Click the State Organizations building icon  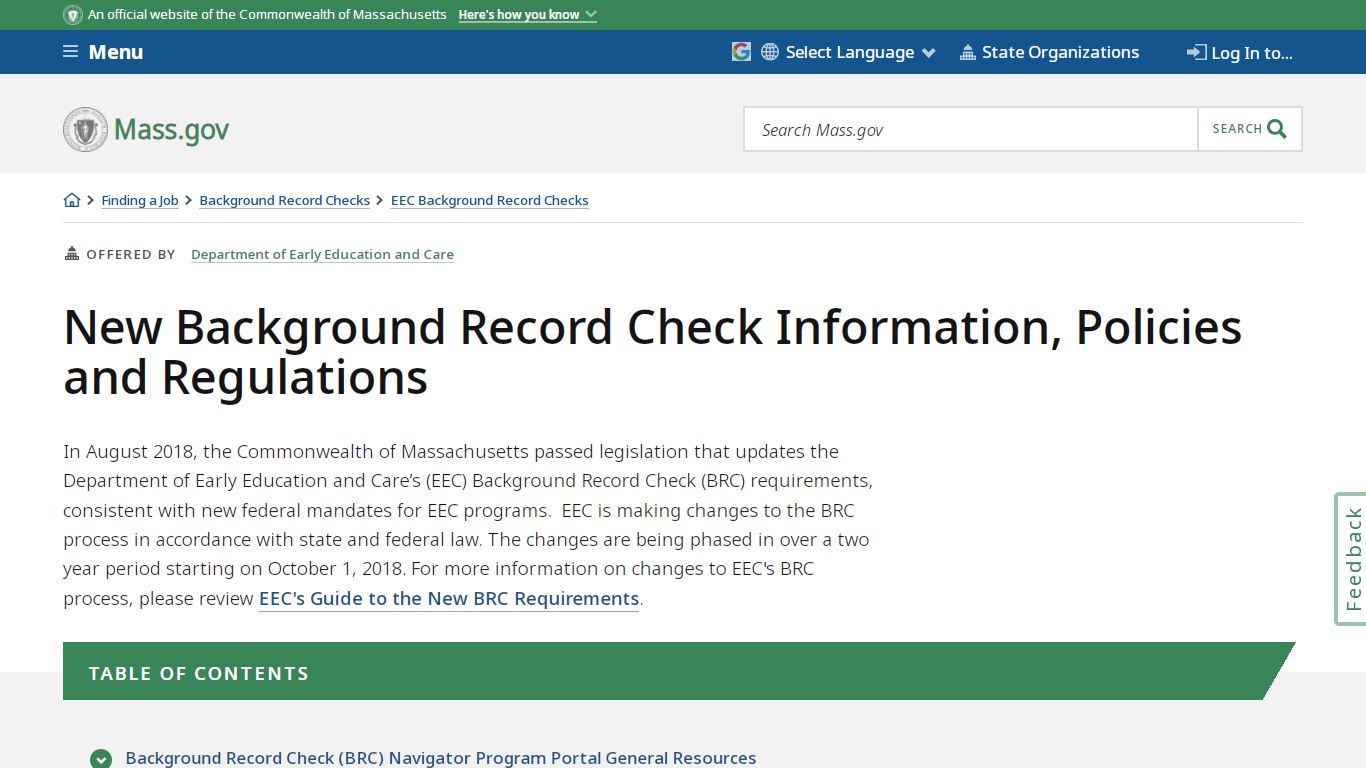[967, 52]
